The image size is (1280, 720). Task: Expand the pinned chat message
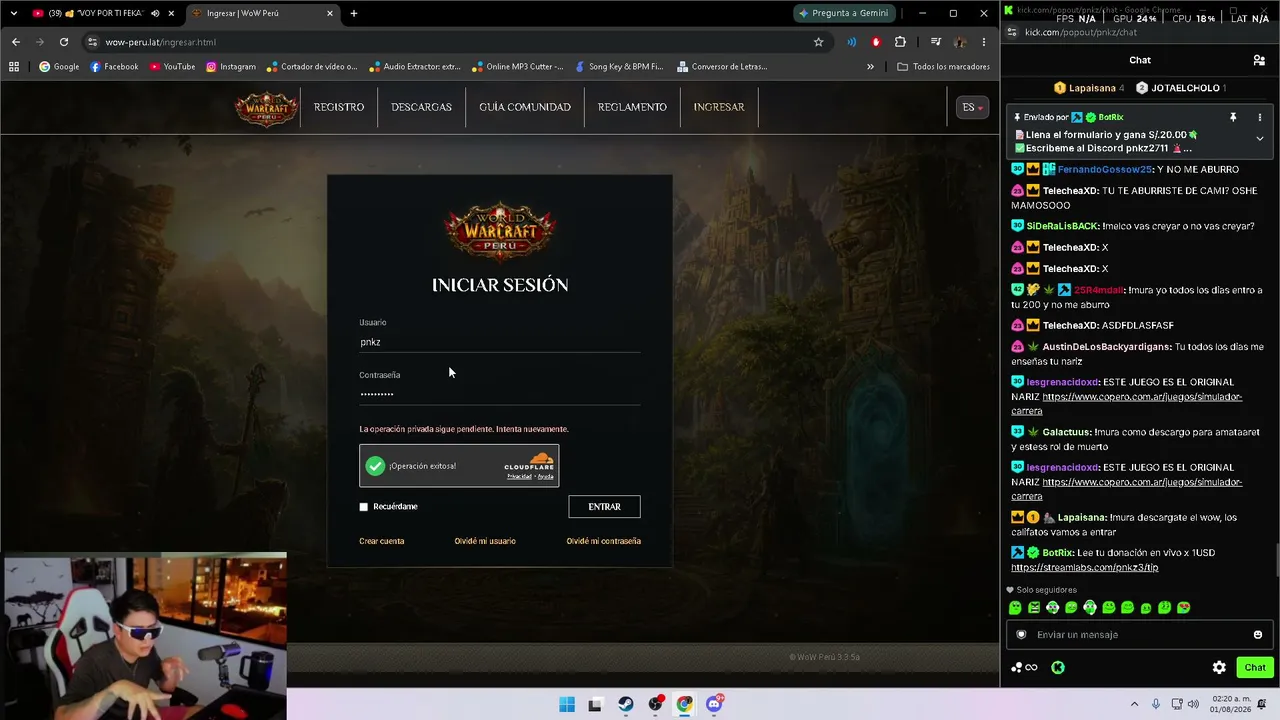click(1259, 139)
